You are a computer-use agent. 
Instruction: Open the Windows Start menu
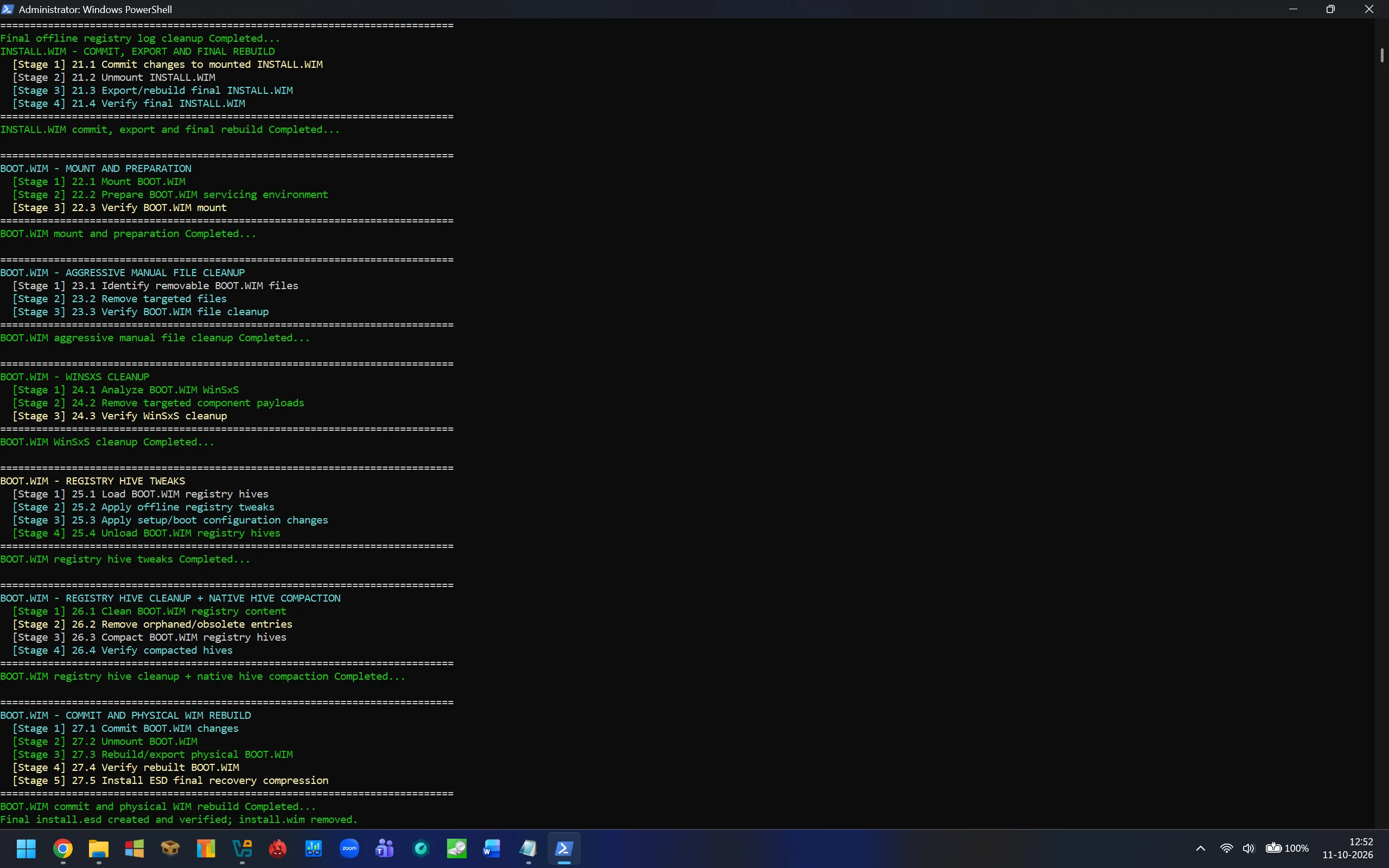(x=27, y=848)
